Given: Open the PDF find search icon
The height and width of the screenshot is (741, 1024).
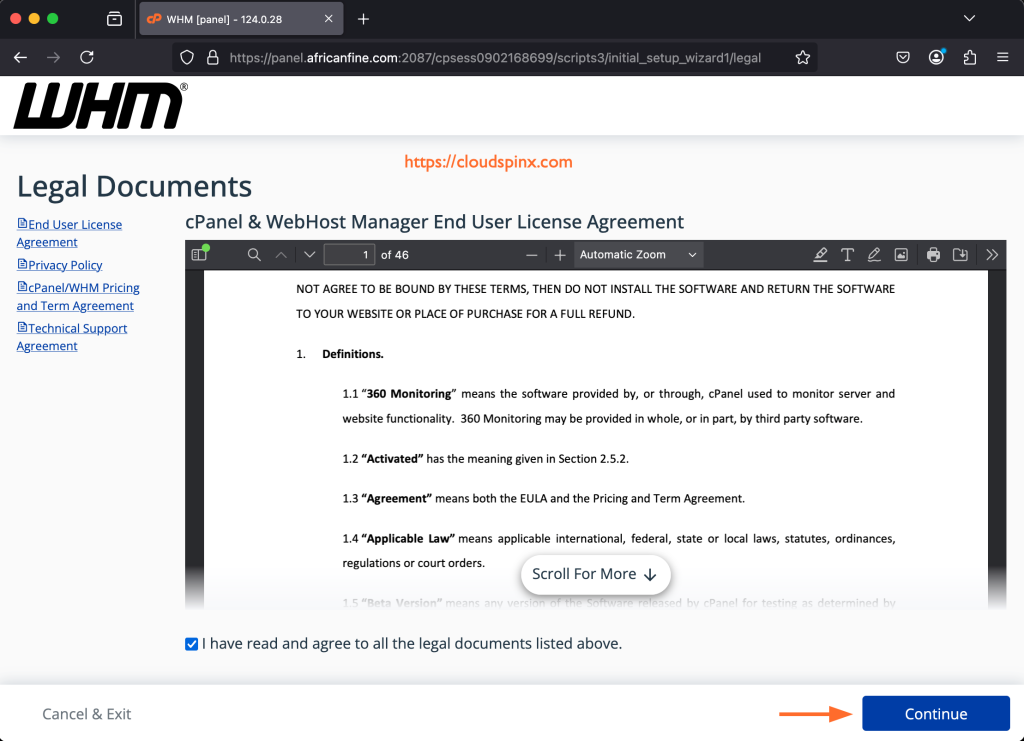Looking at the screenshot, I should click(254, 255).
